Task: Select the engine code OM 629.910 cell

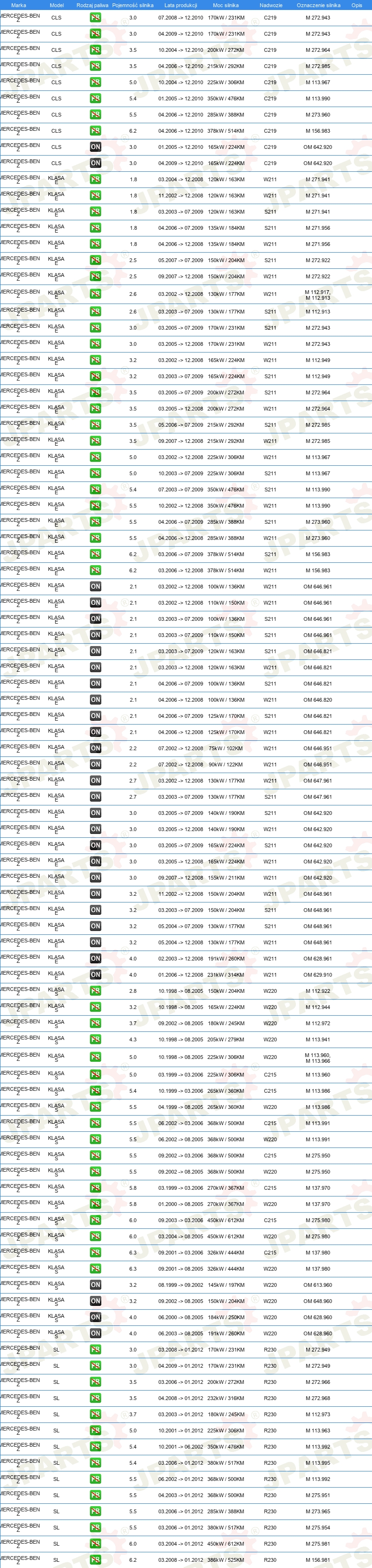Action: (x=318, y=974)
